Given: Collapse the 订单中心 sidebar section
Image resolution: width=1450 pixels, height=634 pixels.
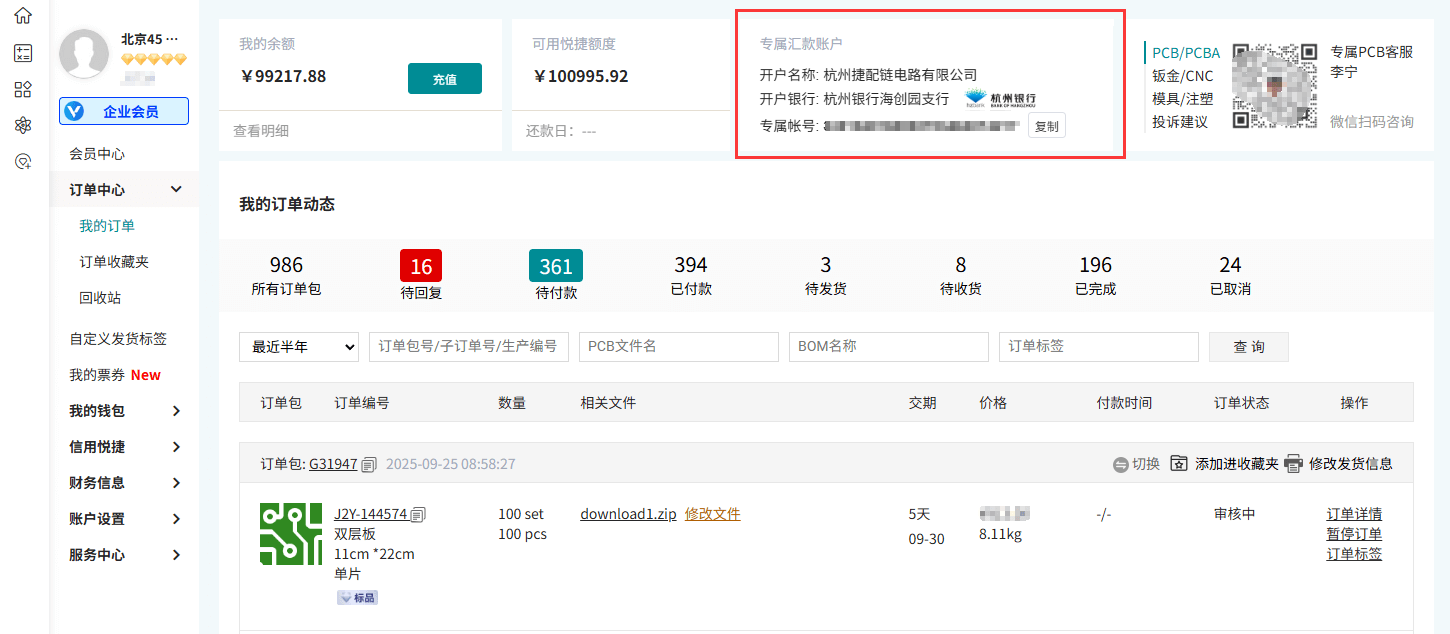Looking at the screenshot, I should tap(176, 190).
